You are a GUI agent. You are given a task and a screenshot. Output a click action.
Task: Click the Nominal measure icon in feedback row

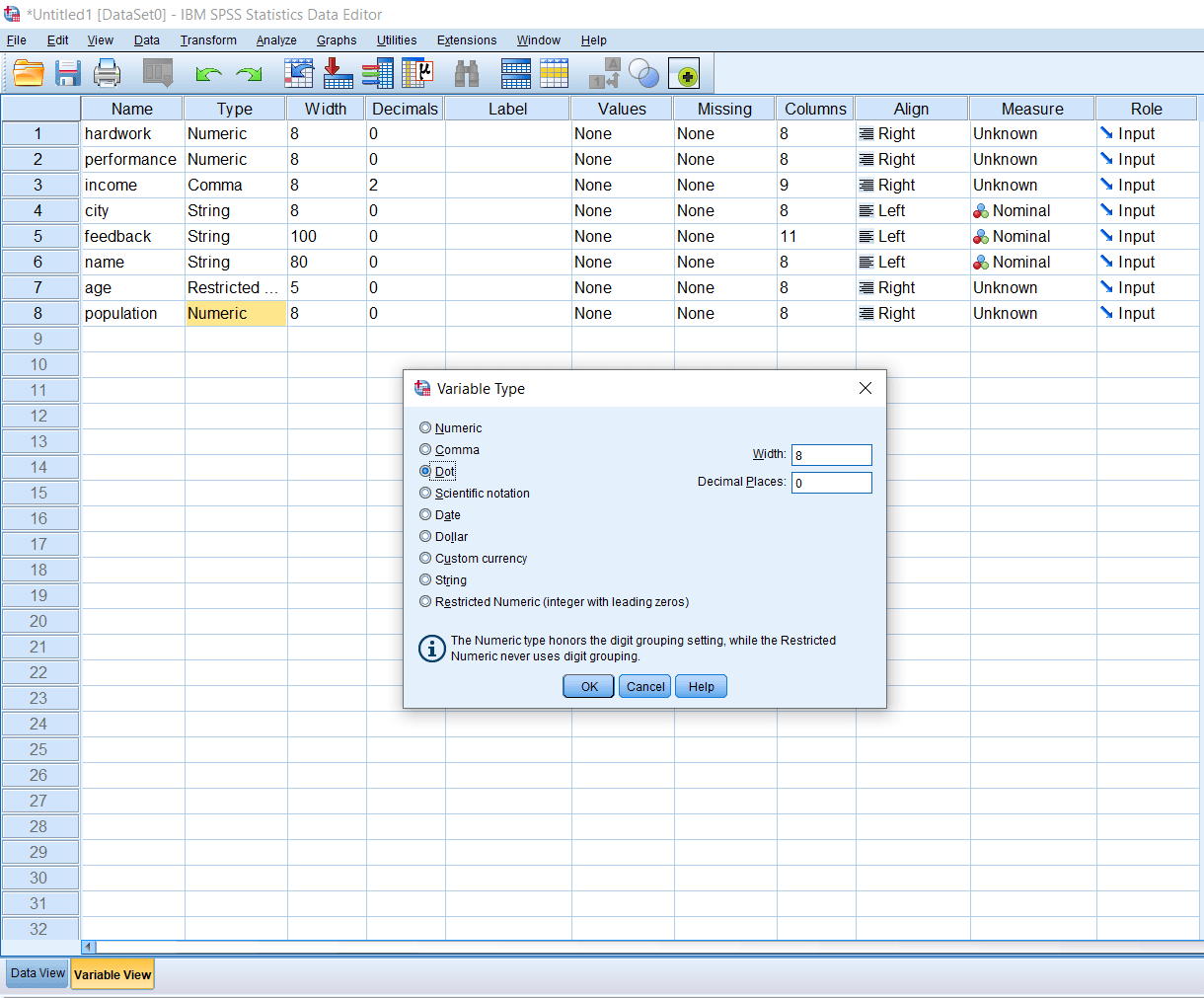[981, 237]
